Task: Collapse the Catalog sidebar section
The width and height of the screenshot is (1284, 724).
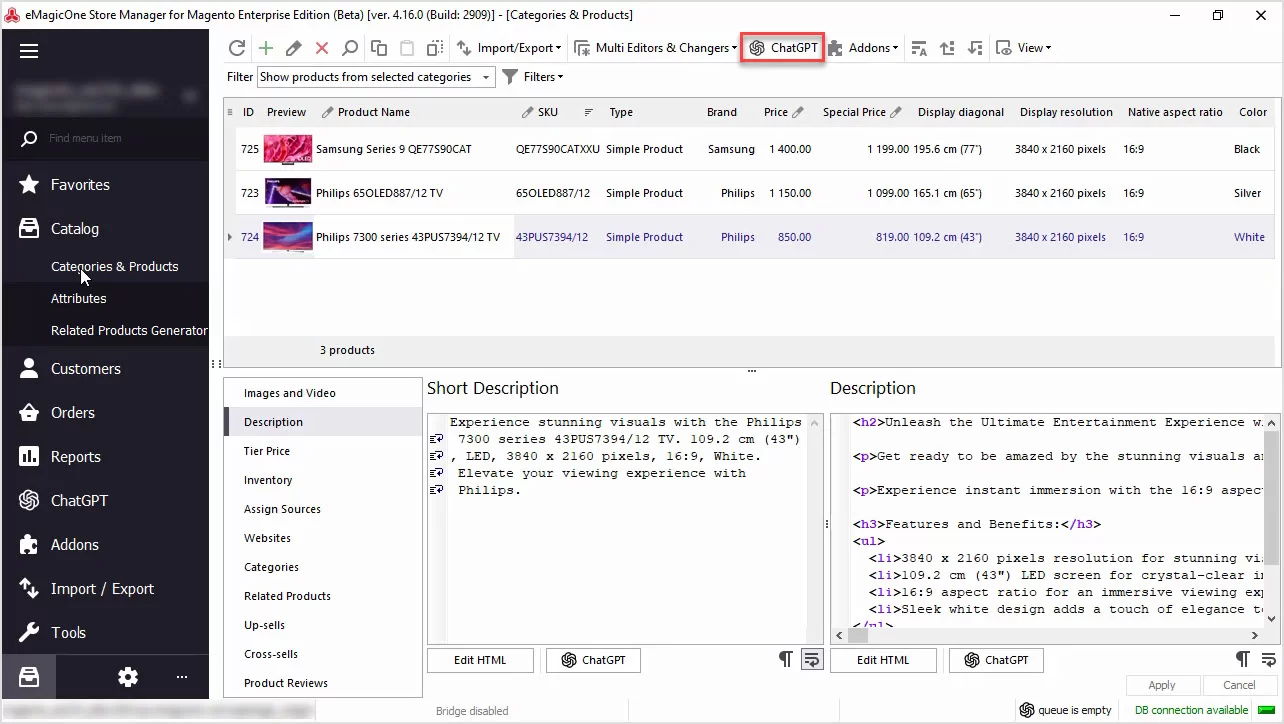Action: tap(106, 228)
